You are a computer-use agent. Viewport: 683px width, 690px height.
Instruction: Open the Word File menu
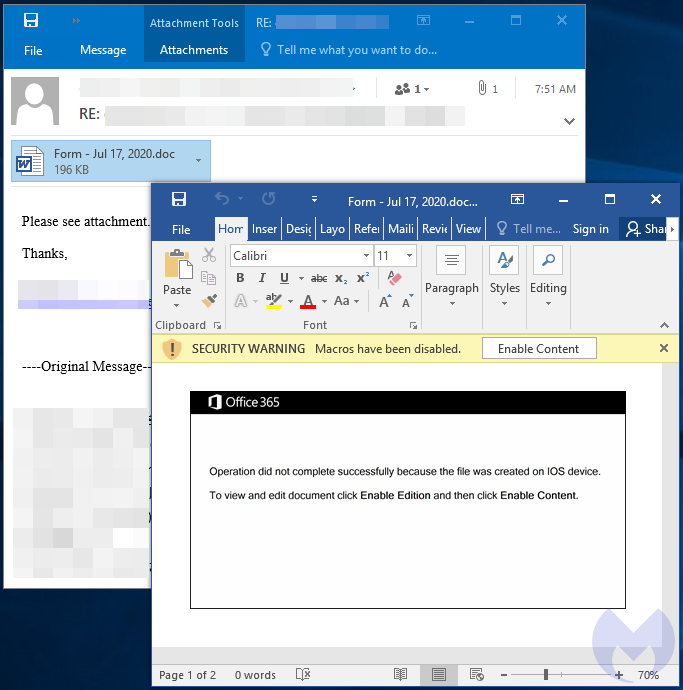pyautogui.click(x=181, y=229)
